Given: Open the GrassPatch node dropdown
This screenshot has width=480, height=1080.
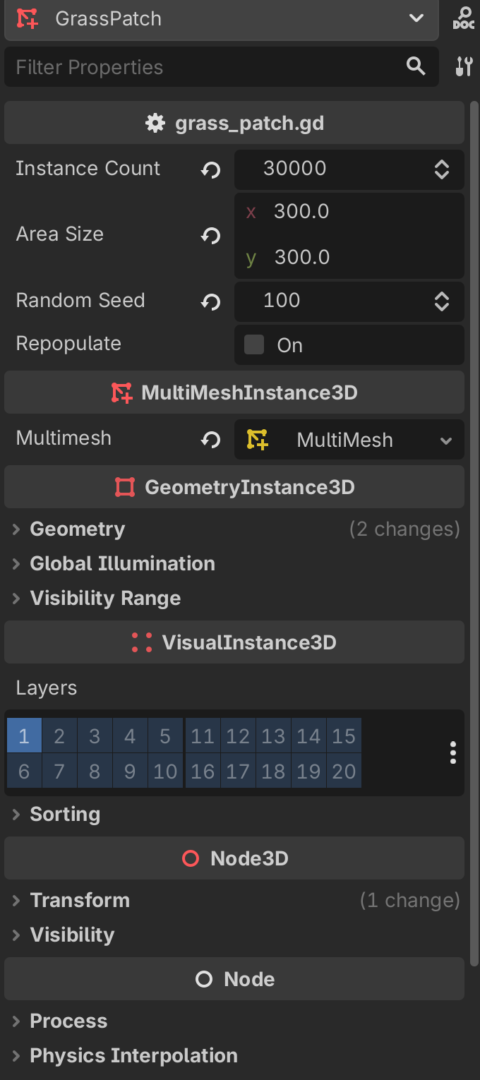Looking at the screenshot, I should (221, 19).
